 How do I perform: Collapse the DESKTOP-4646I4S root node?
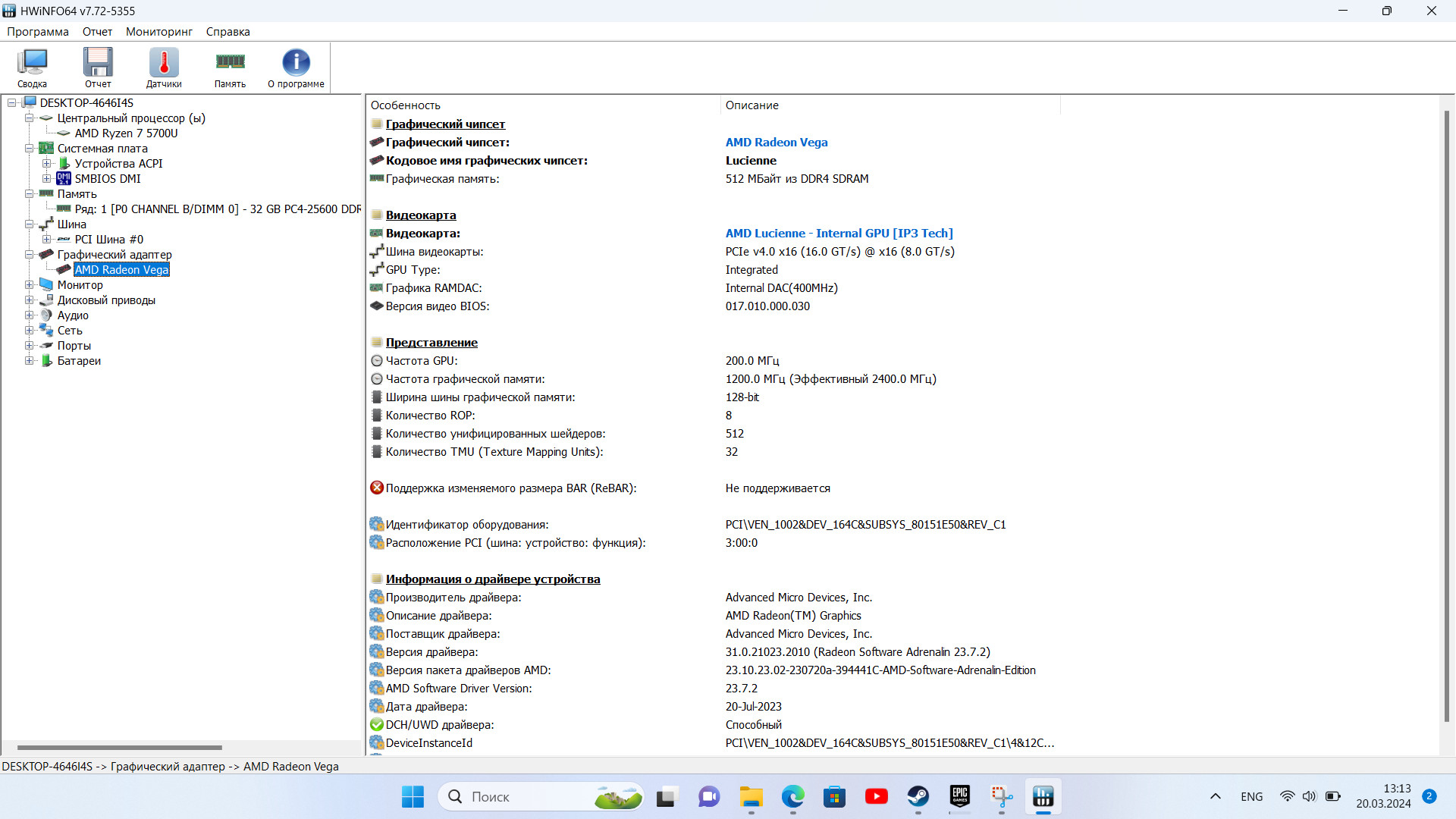point(12,103)
